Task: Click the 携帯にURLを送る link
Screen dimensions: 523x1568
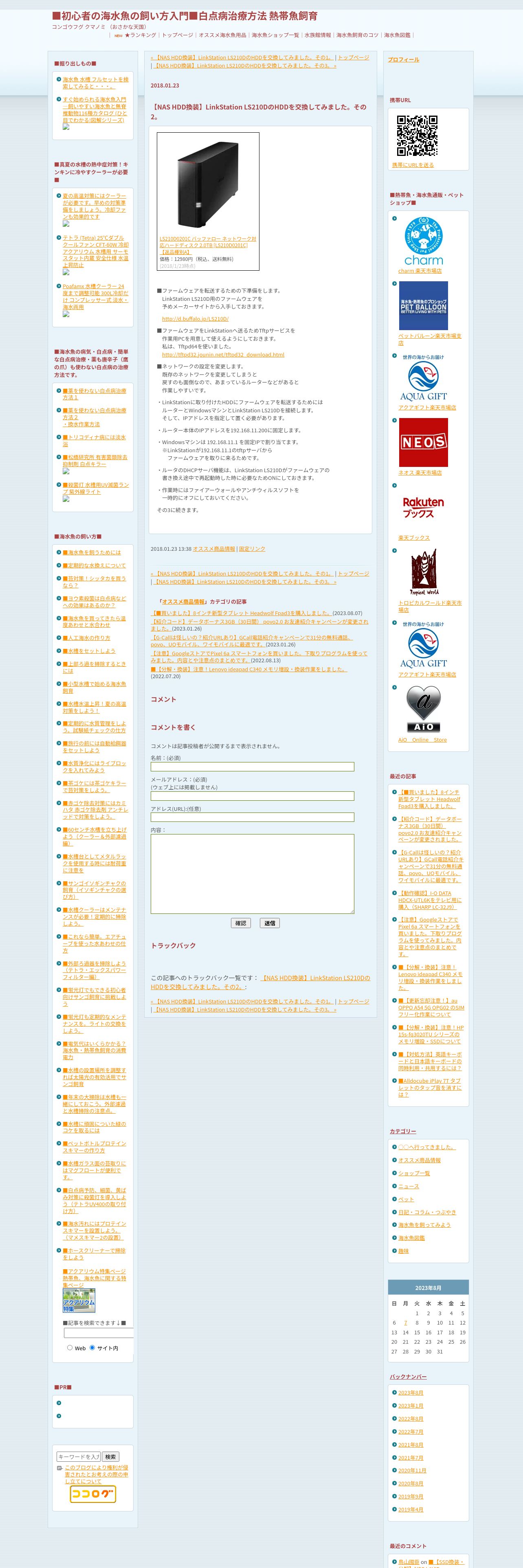Action: [413, 165]
